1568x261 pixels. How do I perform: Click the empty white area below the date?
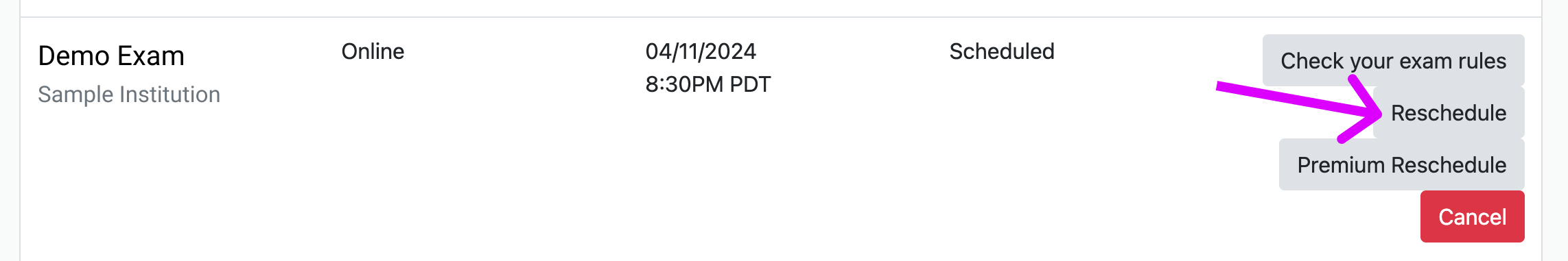(x=707, y=178)
